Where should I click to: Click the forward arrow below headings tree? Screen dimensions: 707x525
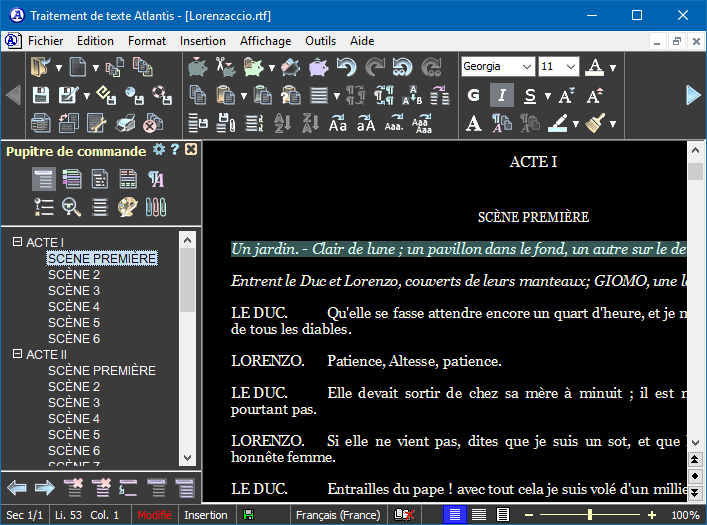(45, 488)
